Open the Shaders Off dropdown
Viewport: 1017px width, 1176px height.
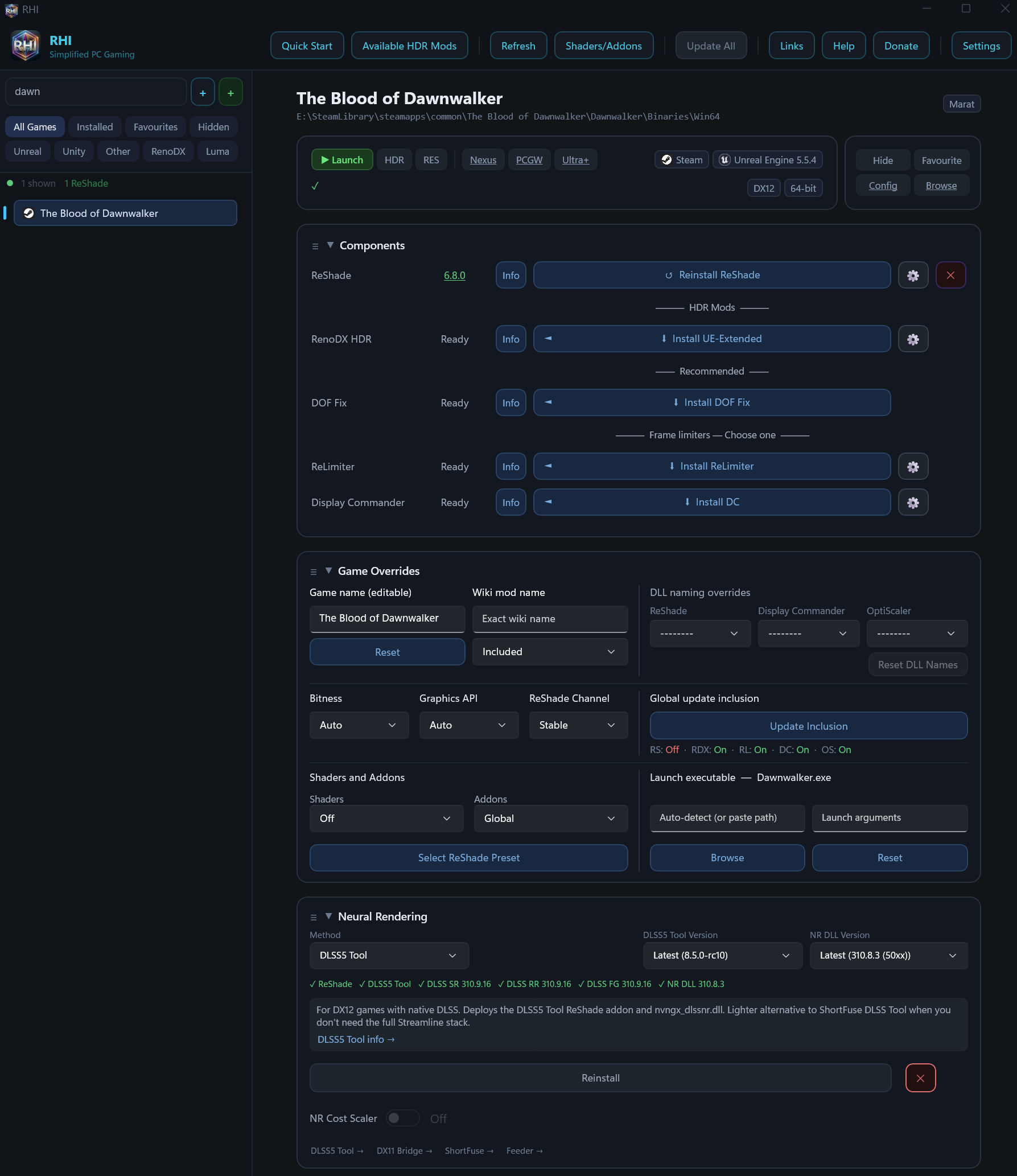click(x=386, y=819)
